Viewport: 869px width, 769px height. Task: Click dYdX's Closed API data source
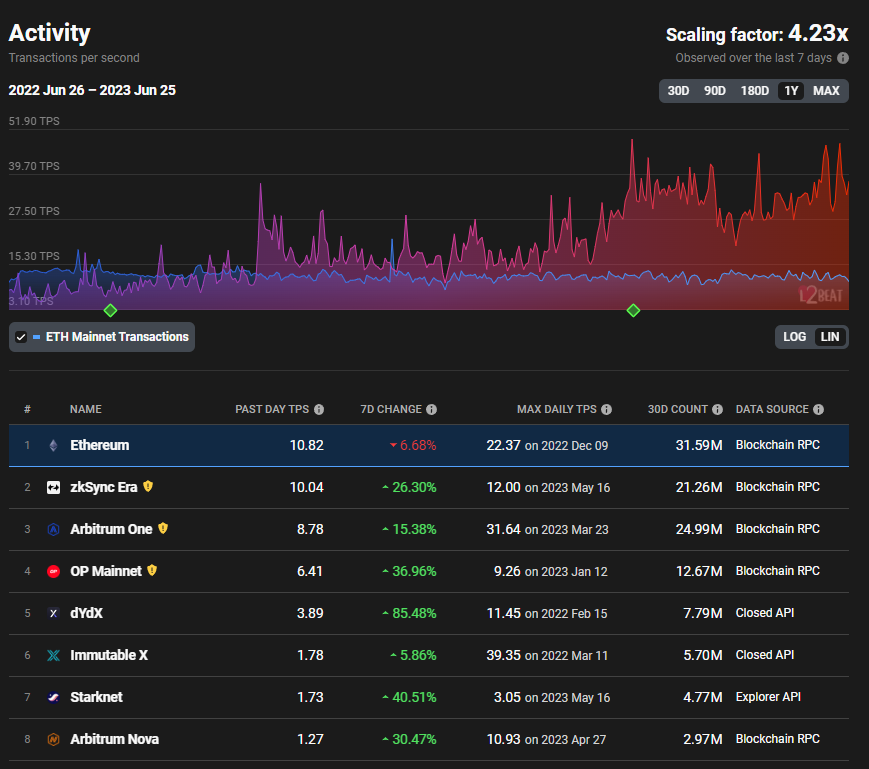[x=764, y=613]
